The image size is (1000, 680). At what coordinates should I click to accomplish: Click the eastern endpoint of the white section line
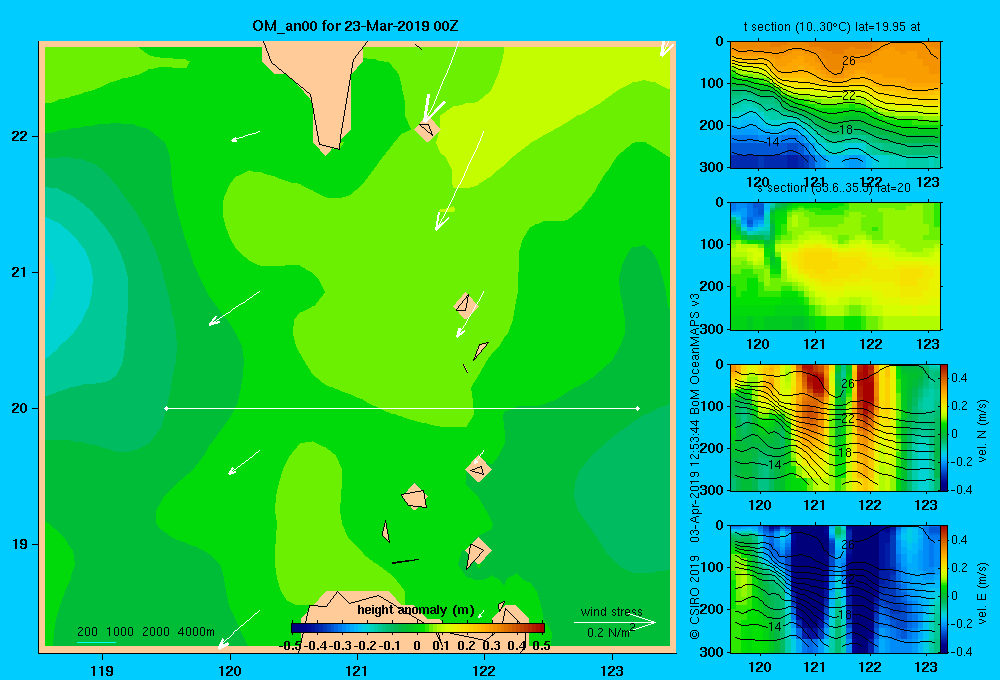638,408
